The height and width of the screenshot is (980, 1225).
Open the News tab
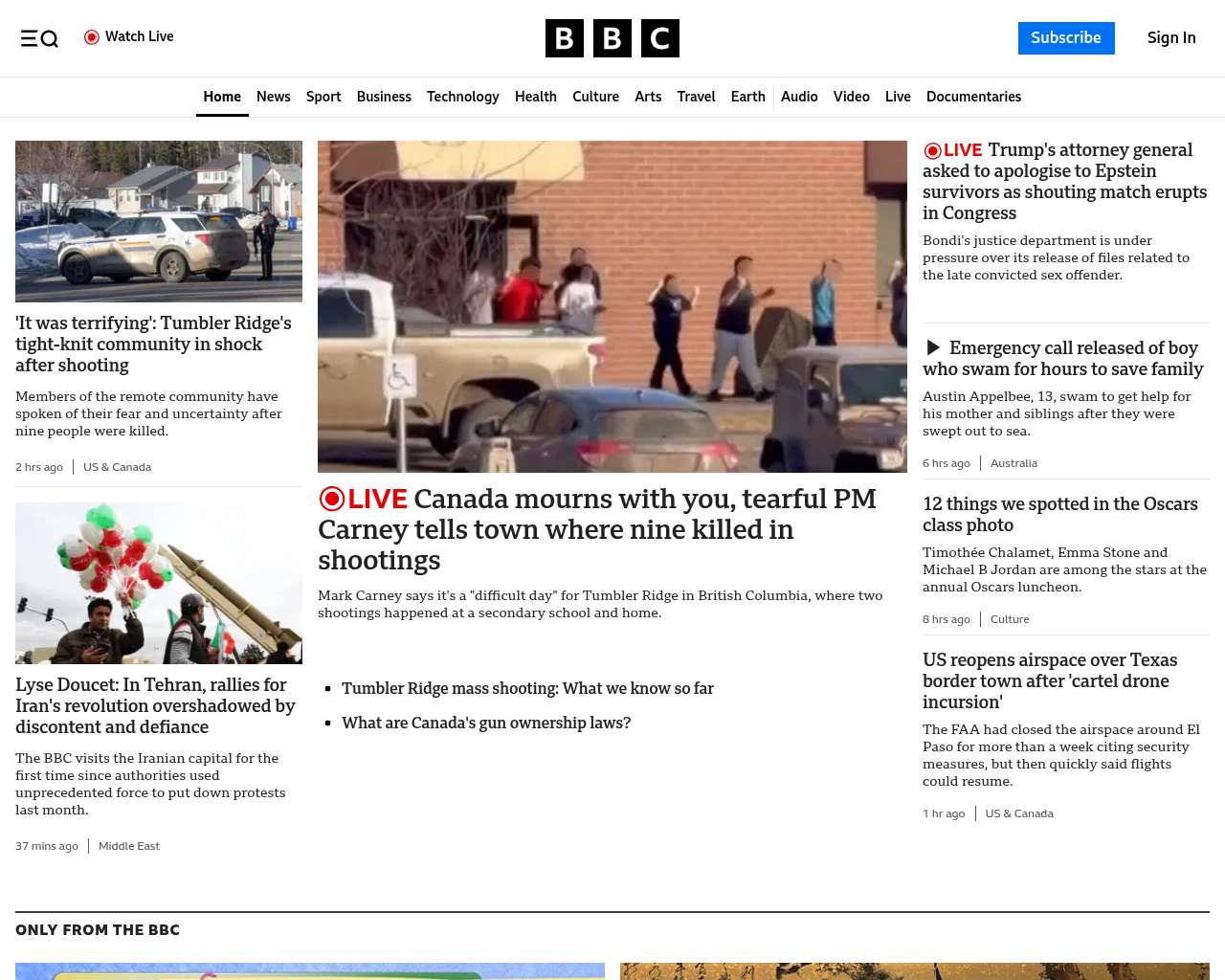[273, 97]
